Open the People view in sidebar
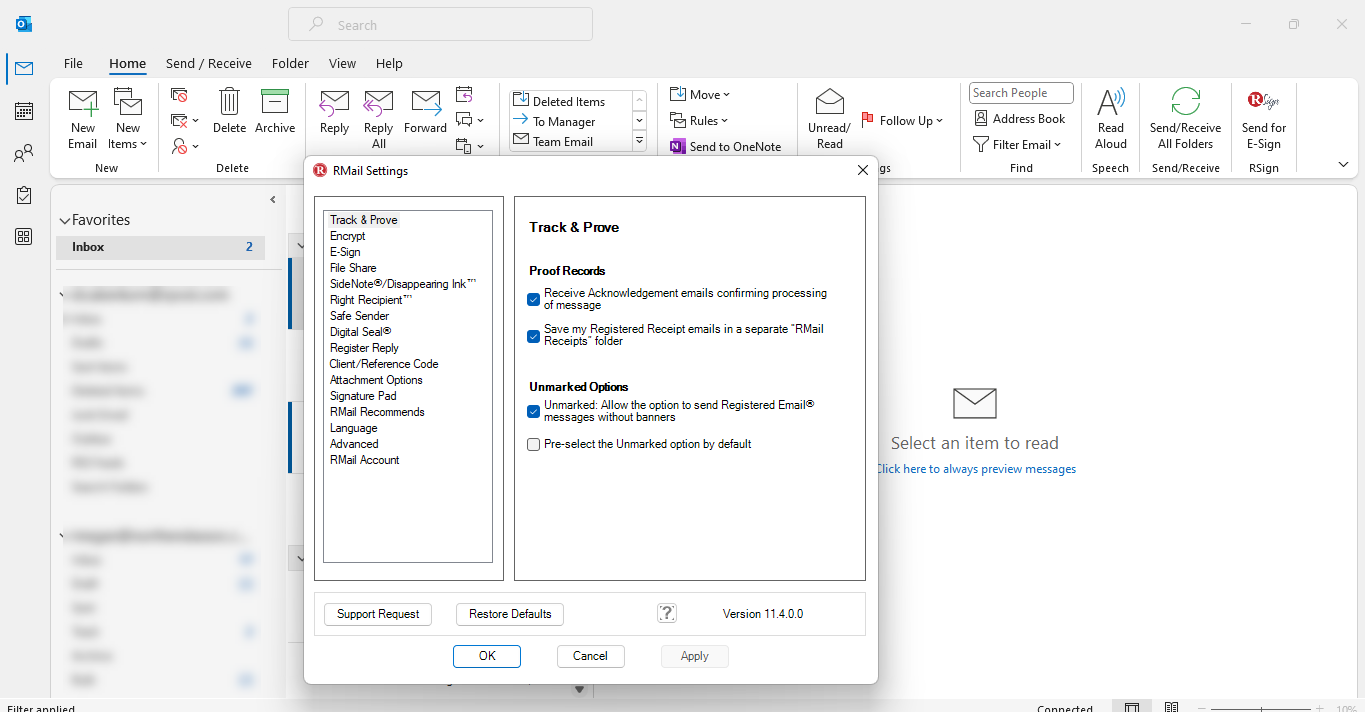Screen dimensions: 1365x712 click(24, 154)
